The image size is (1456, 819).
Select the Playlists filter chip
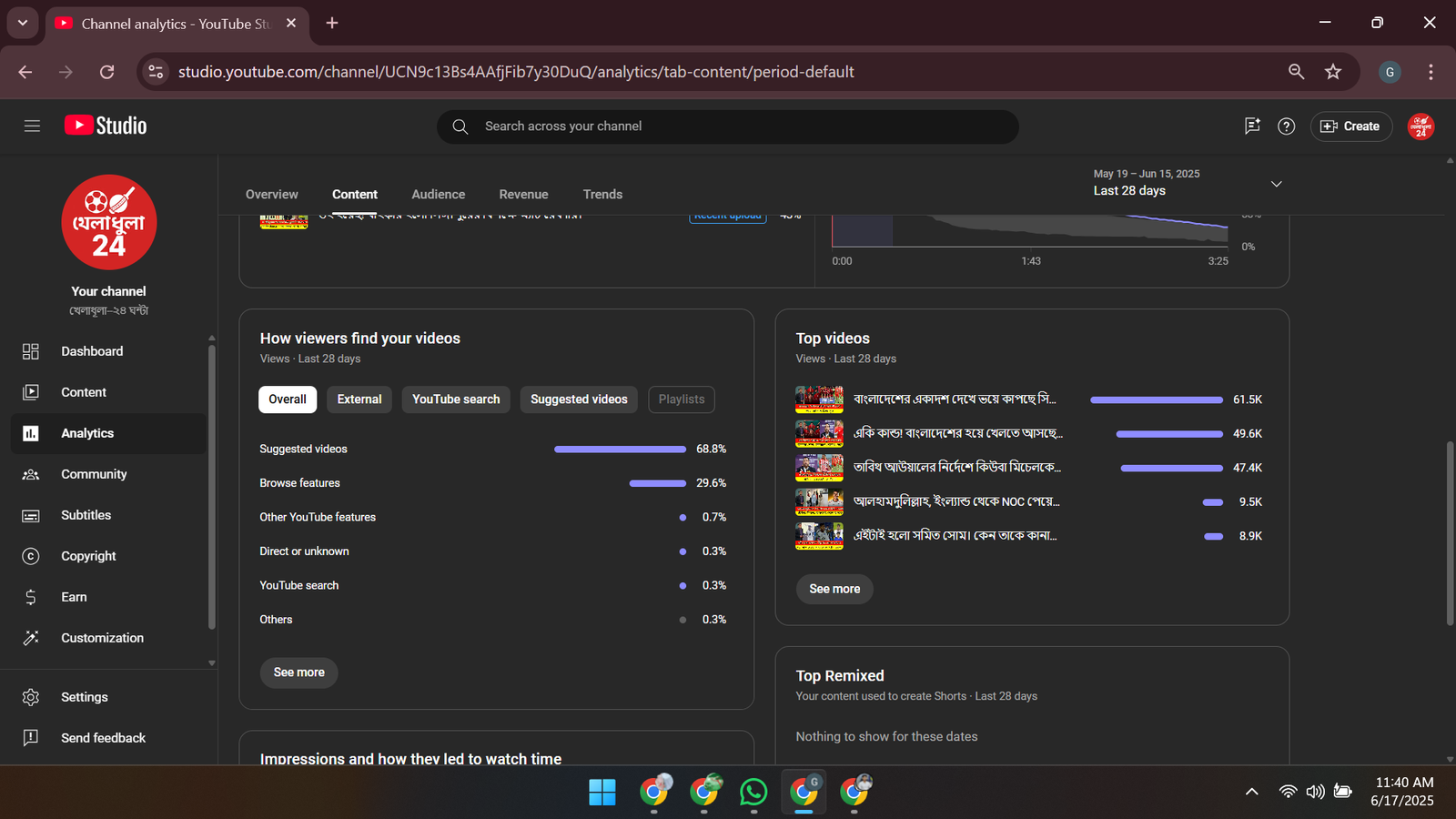coord(682,399)
